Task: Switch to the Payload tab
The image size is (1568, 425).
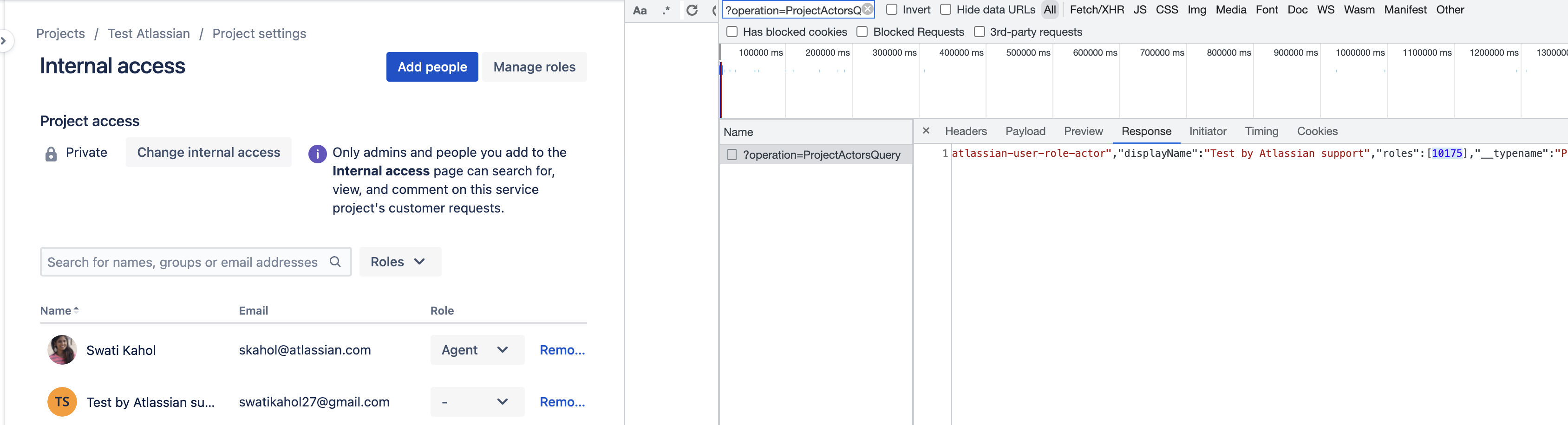Action: [1026, 131]
